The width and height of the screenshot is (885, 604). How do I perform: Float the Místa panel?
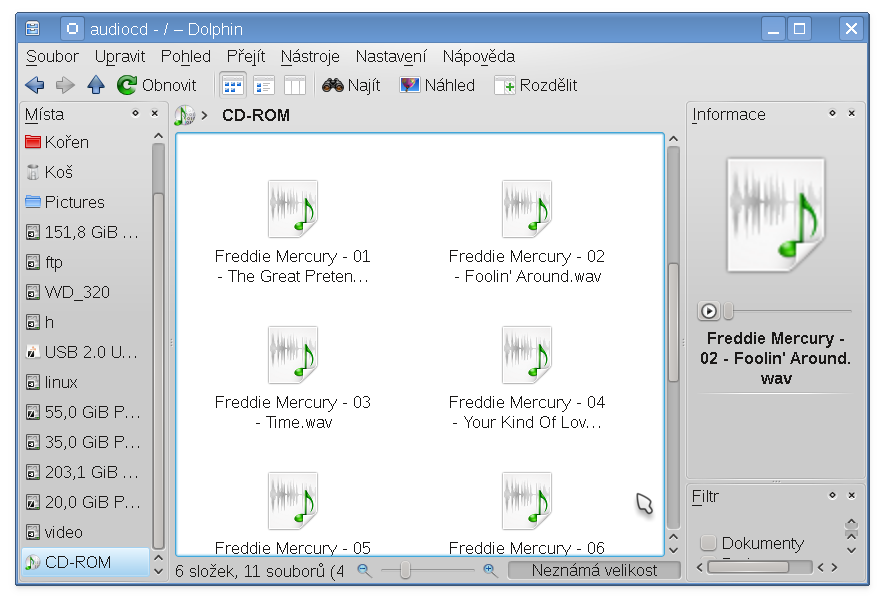coord(135,113)
